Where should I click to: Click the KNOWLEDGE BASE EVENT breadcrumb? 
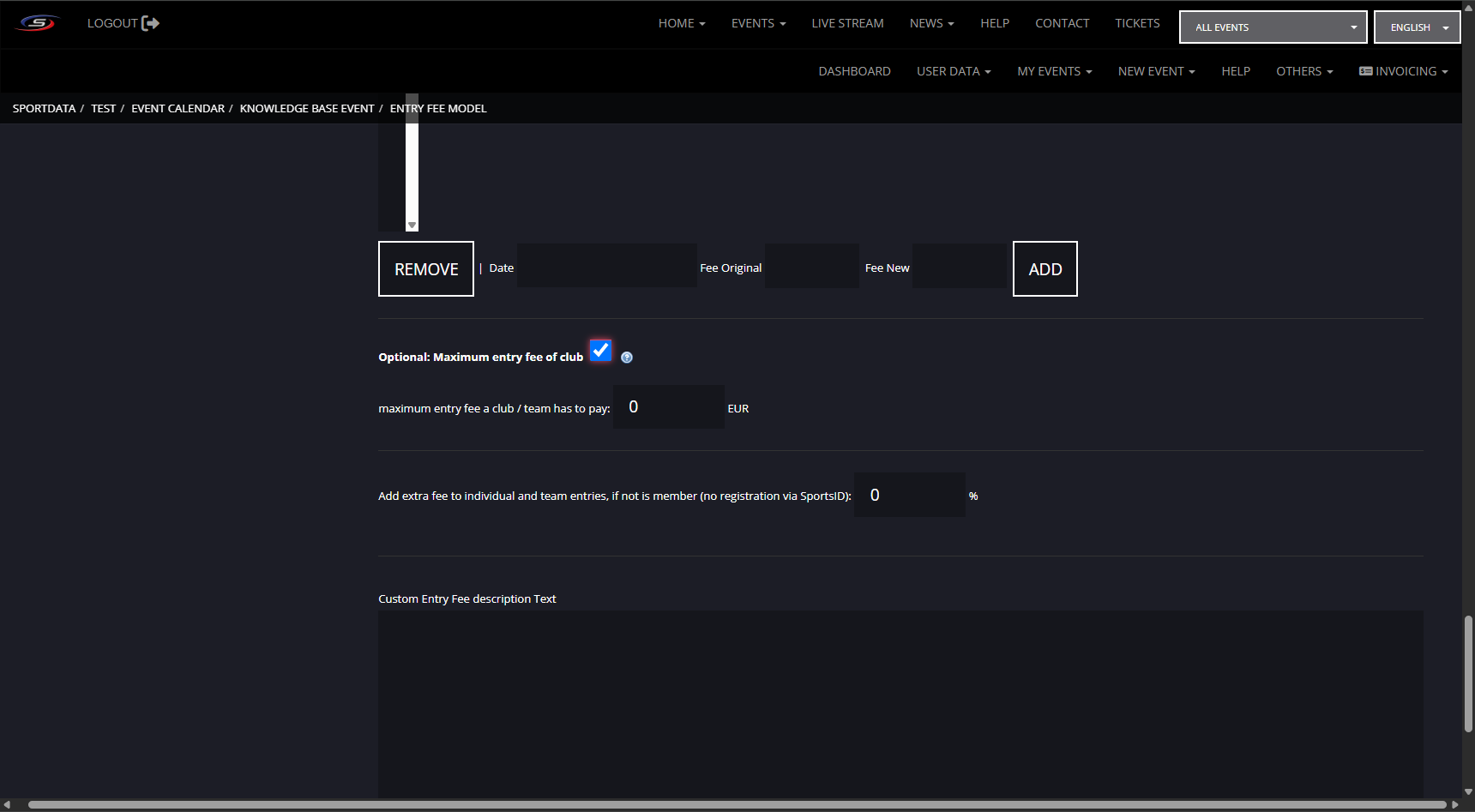(x=307, y=109)
